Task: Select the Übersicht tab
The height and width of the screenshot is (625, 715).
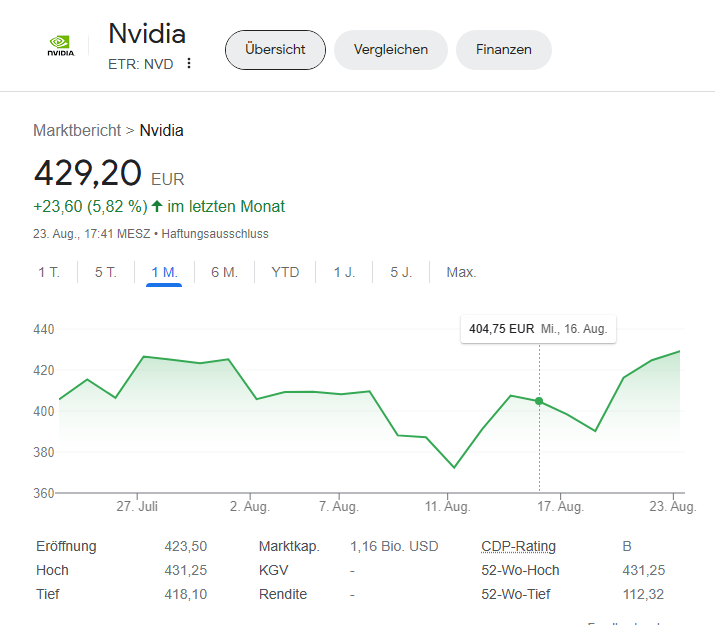Action: tap(275, 50)
